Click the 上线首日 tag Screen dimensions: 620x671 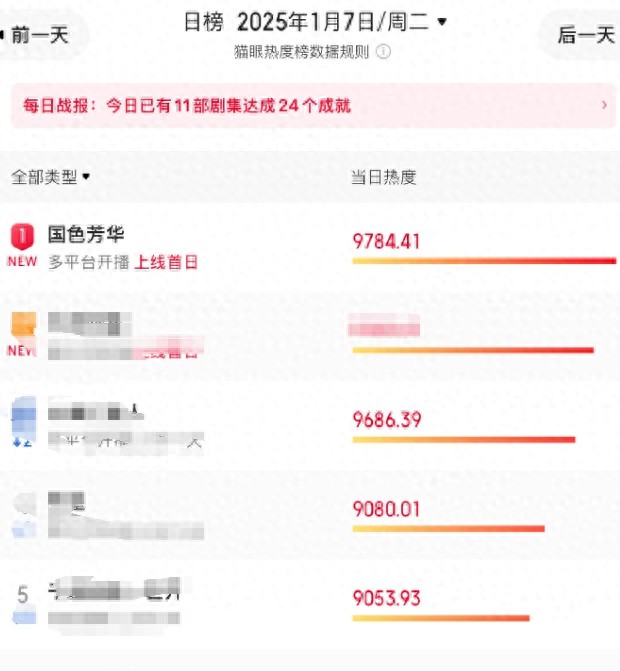pos(167,262)
